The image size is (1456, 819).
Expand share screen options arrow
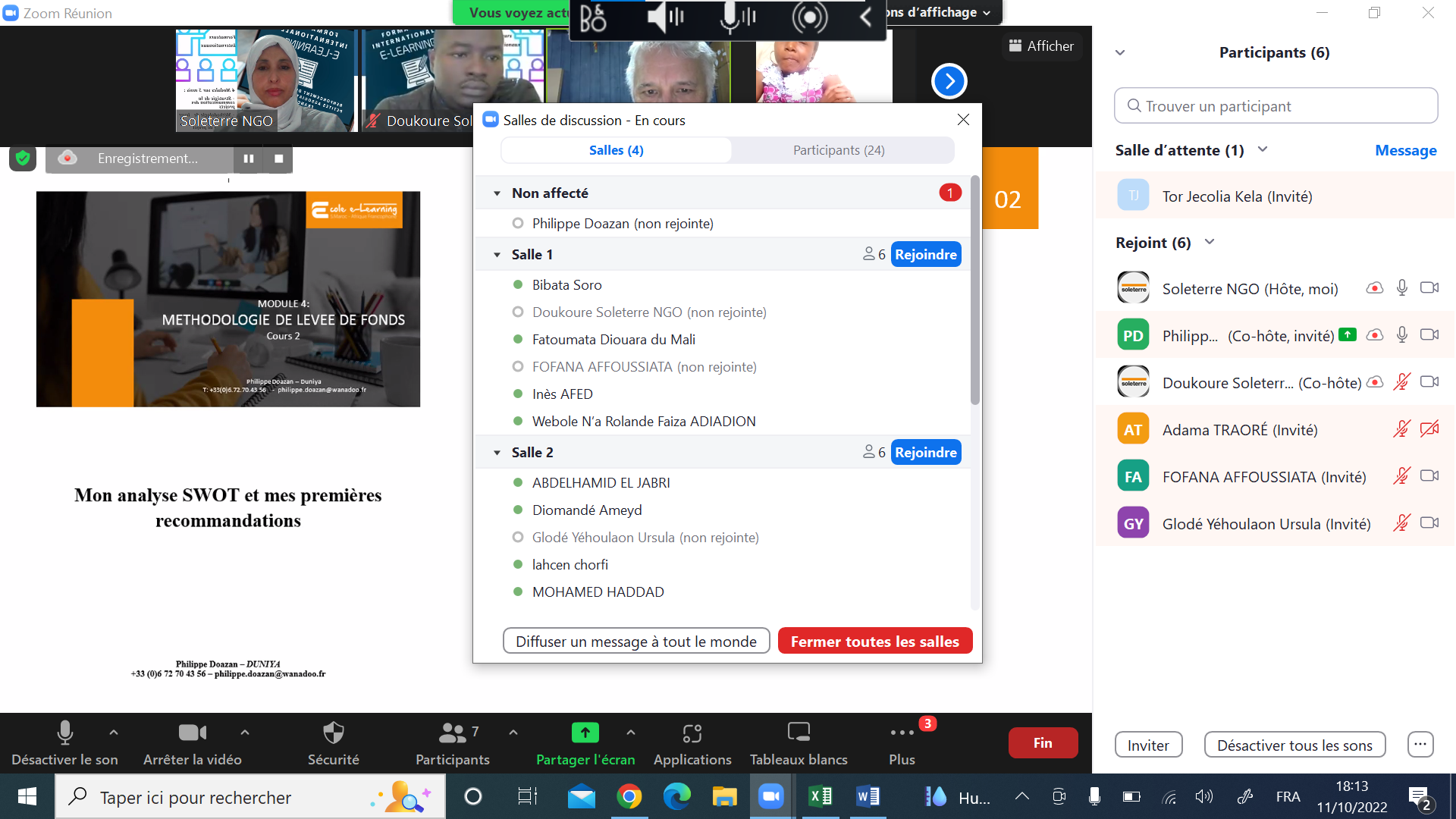[x=631, y=733]
